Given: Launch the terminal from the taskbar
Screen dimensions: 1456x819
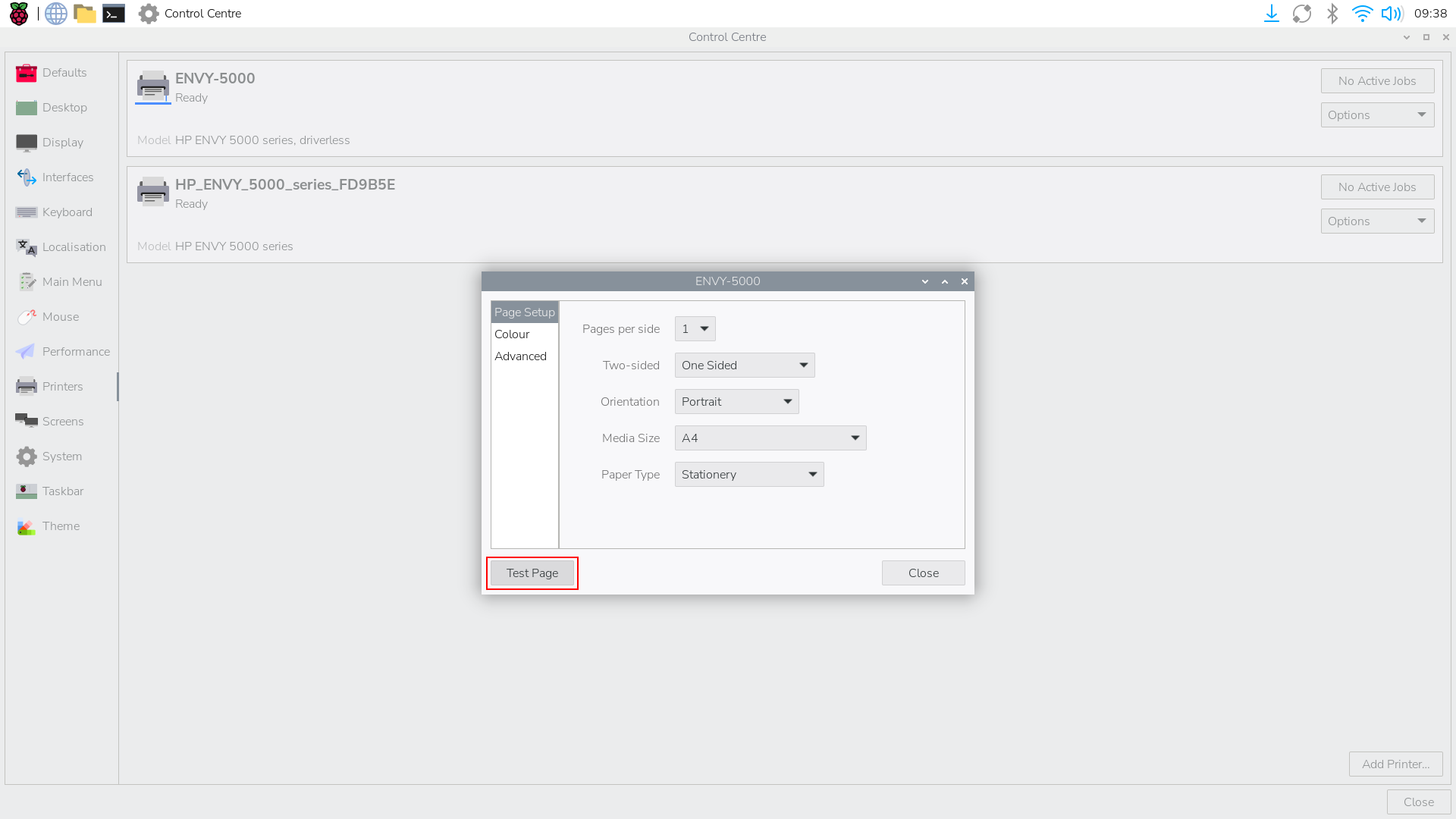Looking at the screenshot, I should (114, 14).
